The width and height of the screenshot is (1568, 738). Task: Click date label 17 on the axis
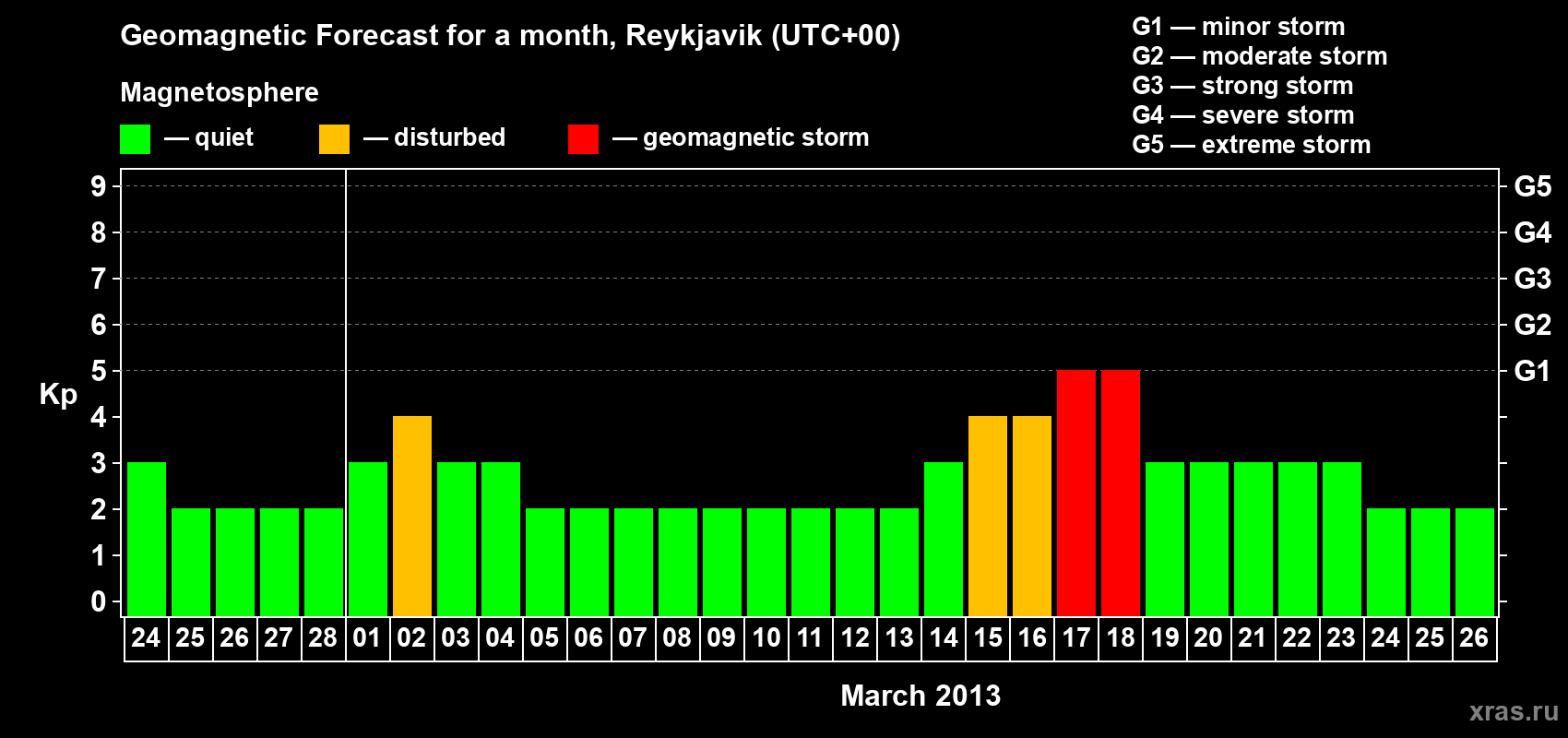(x=1076, y=638)
